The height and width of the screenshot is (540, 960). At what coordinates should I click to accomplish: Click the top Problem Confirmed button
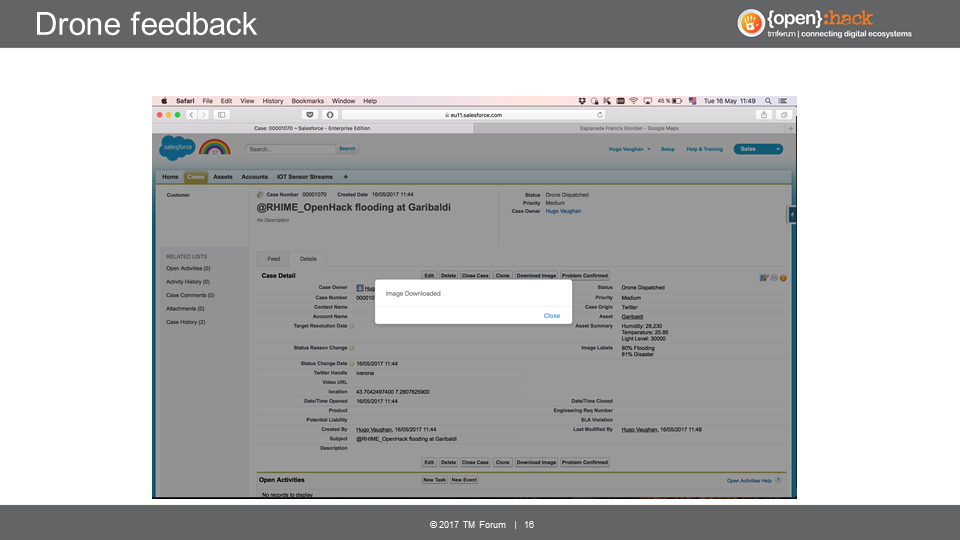585,276
